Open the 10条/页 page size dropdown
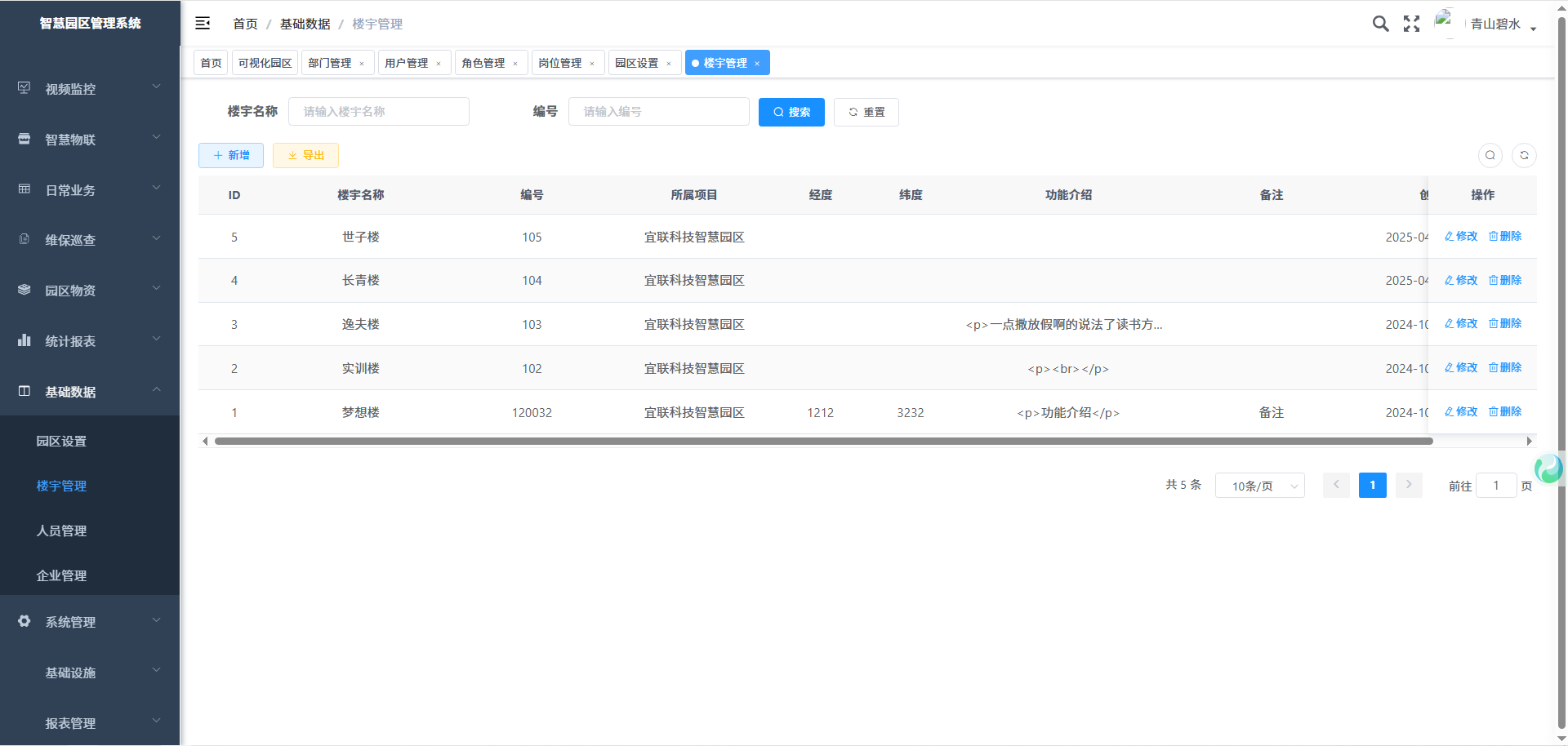 (1259, 486)
